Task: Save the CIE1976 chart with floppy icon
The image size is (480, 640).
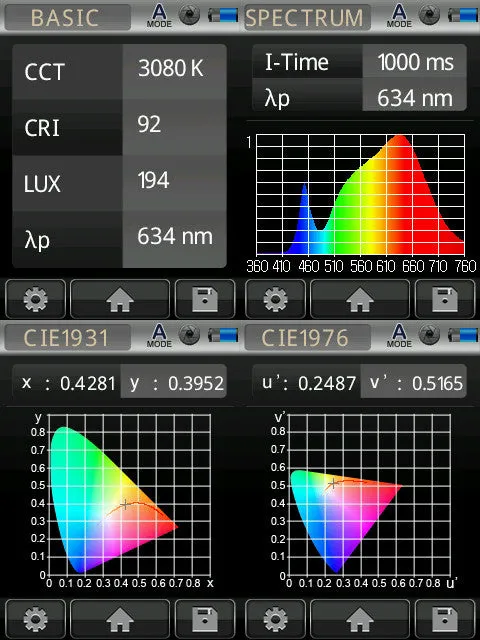Action: click(445, 619)
